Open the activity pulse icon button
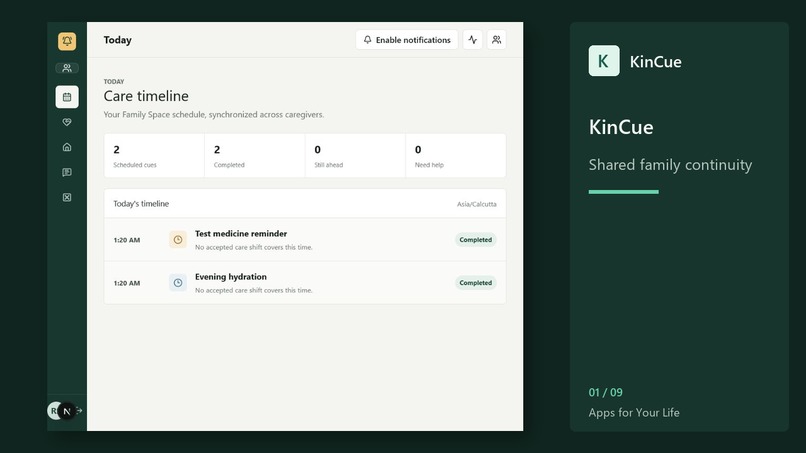The width and height of the screenshot is (806, 453). (472, 40)
